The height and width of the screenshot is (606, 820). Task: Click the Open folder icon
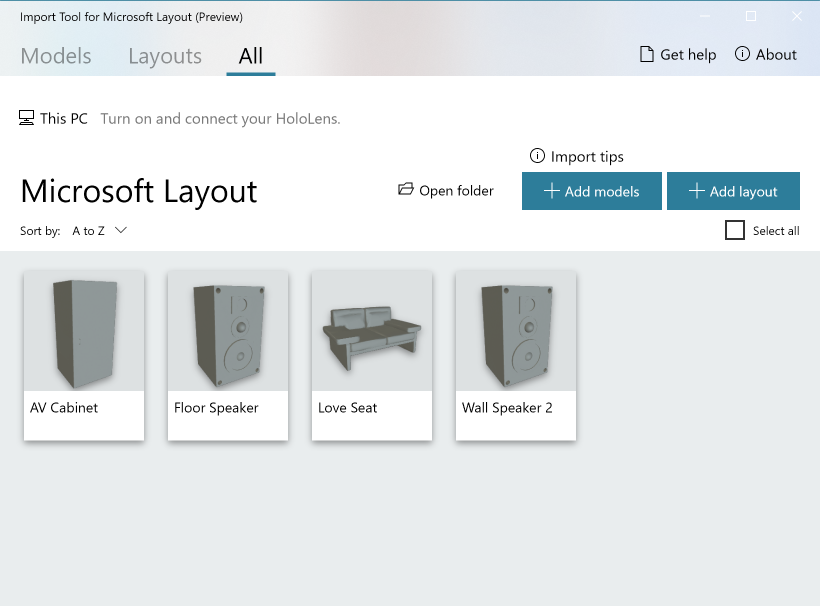click(x=405, y=190)
